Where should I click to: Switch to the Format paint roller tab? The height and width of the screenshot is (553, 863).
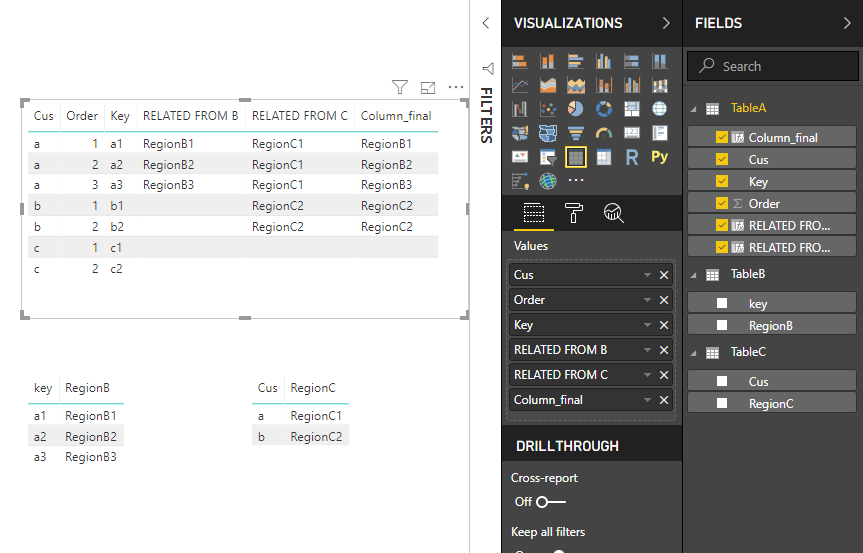(x=573, y=213)
